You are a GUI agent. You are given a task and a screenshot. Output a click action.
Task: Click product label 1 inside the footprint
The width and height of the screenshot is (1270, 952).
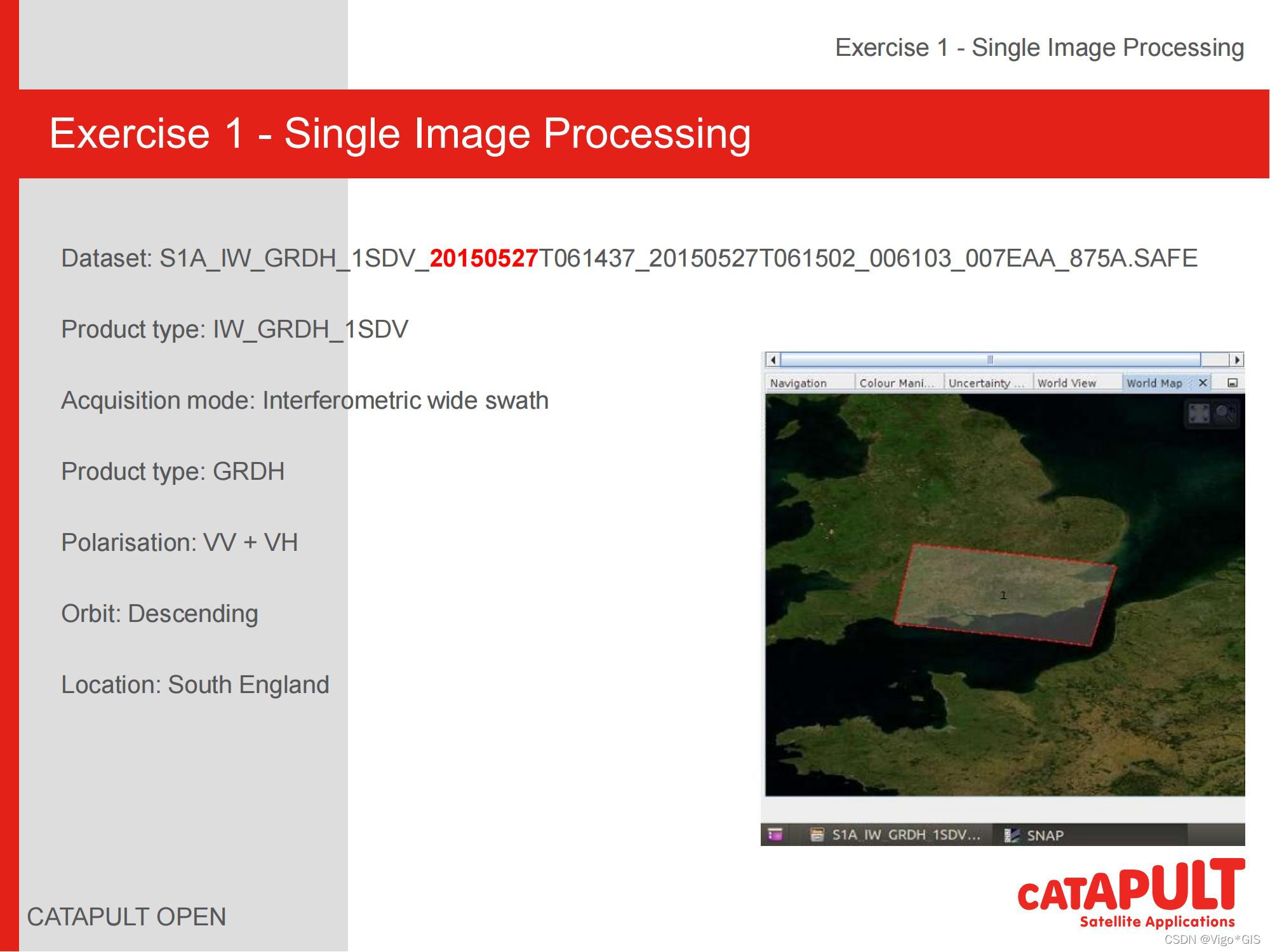point(1003,595)
